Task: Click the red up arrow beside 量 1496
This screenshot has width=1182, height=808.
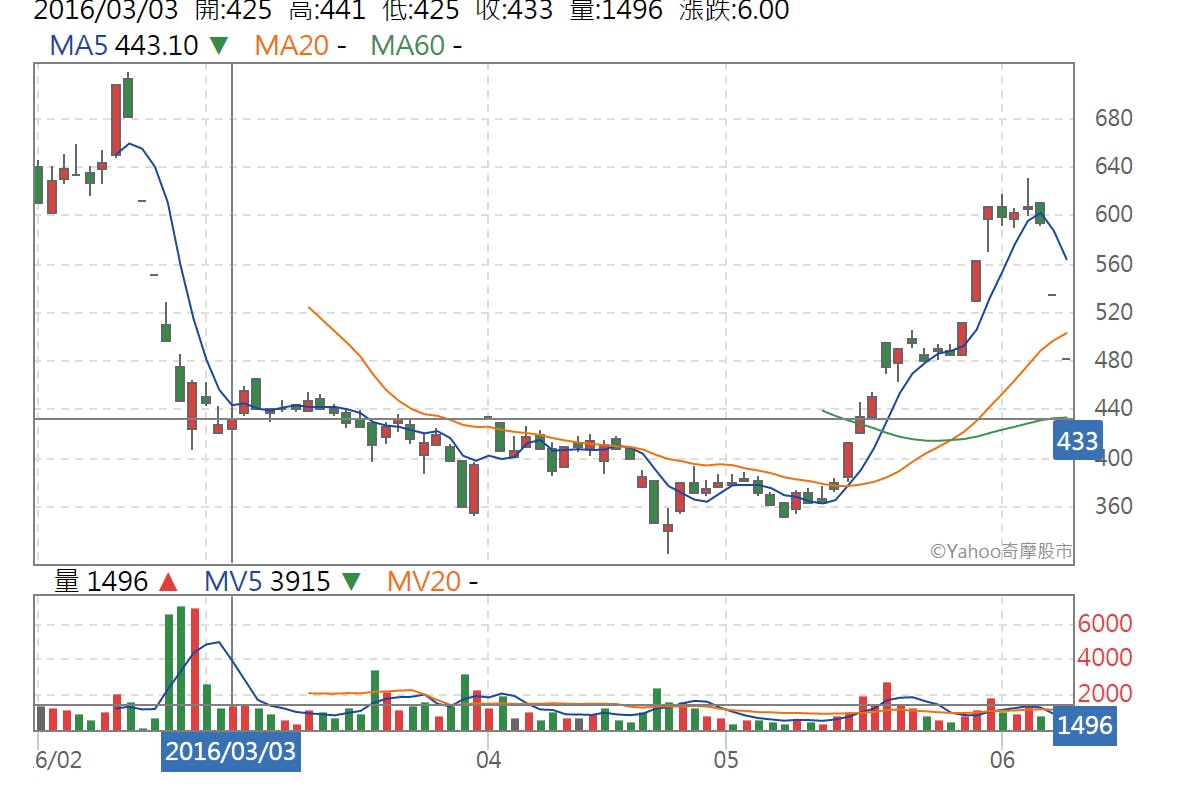Action: point(168,582)
